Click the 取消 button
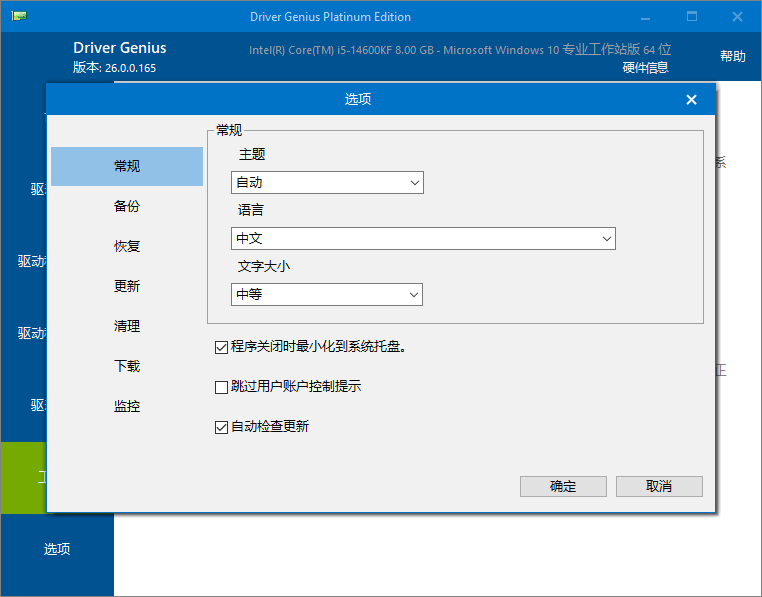Screen dimensions: 762x597 pyautogui.click(x=659, y=486)
